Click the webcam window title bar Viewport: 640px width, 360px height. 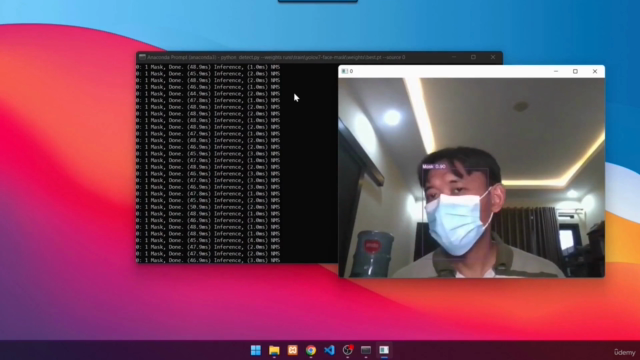449,71
